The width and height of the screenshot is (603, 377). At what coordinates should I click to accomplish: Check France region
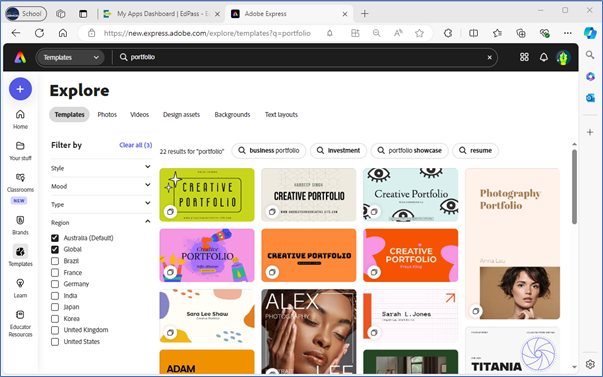pos(55,272)
